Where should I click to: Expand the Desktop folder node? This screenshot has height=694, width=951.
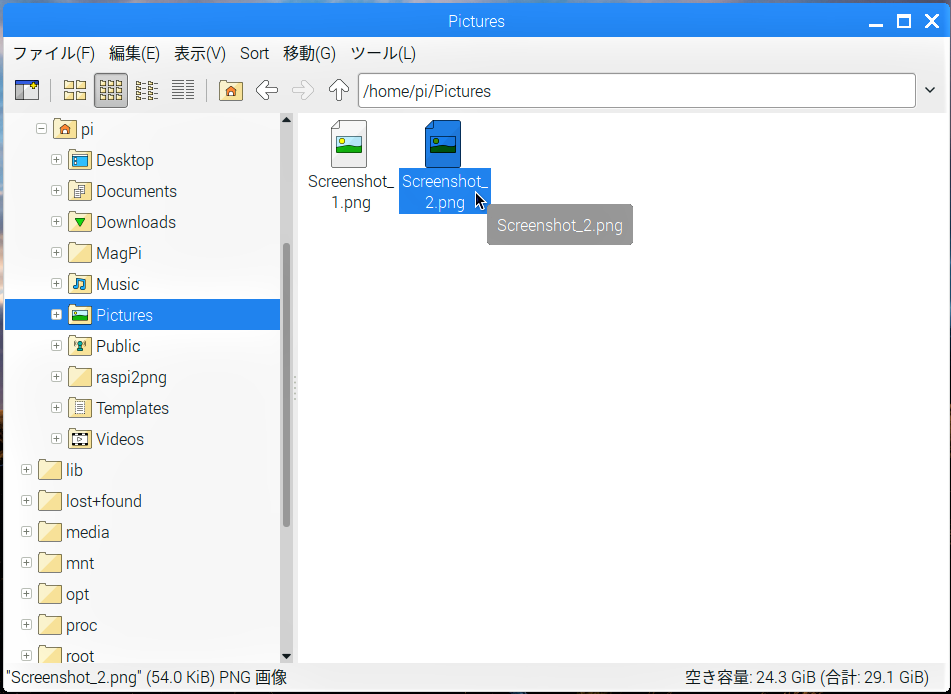click(x=56, y=160)
